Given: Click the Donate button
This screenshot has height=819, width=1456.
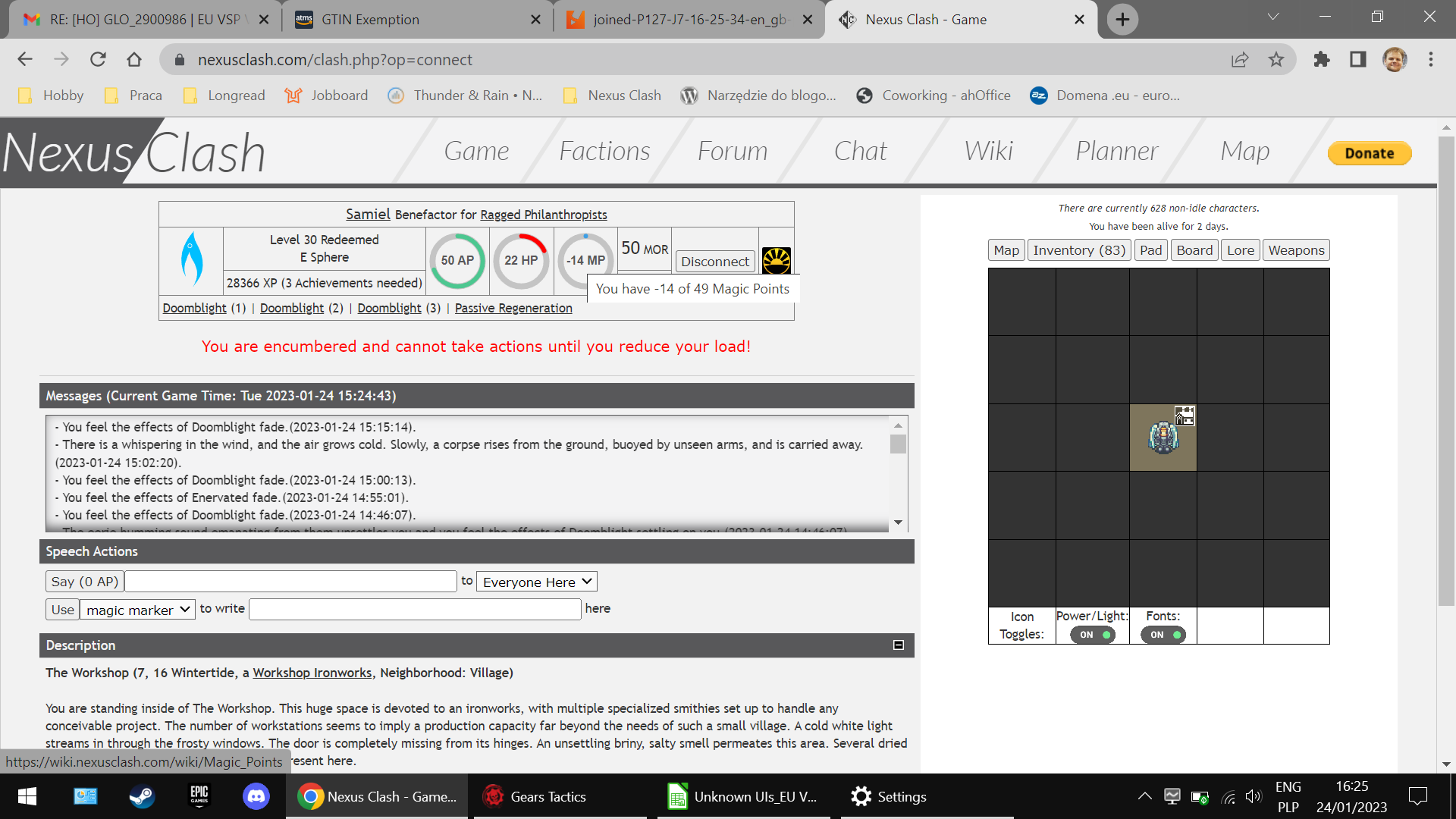Looking at the screenshot, I should [x=1370, y=153].
